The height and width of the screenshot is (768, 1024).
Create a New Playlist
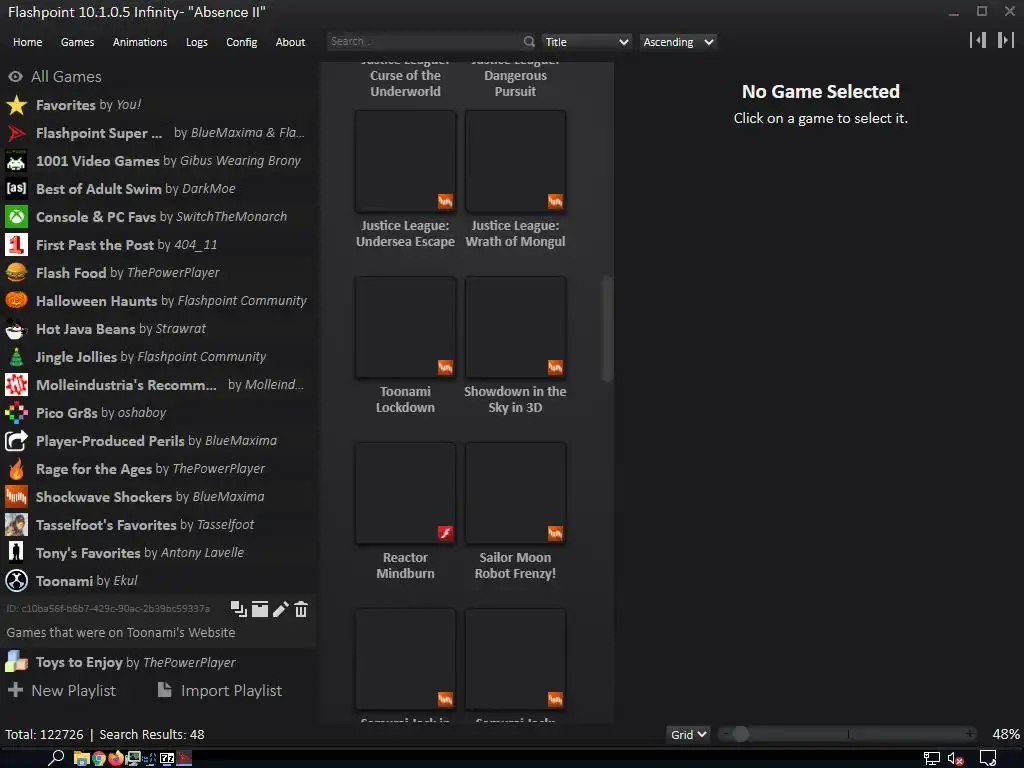click(x=62, y=690)
